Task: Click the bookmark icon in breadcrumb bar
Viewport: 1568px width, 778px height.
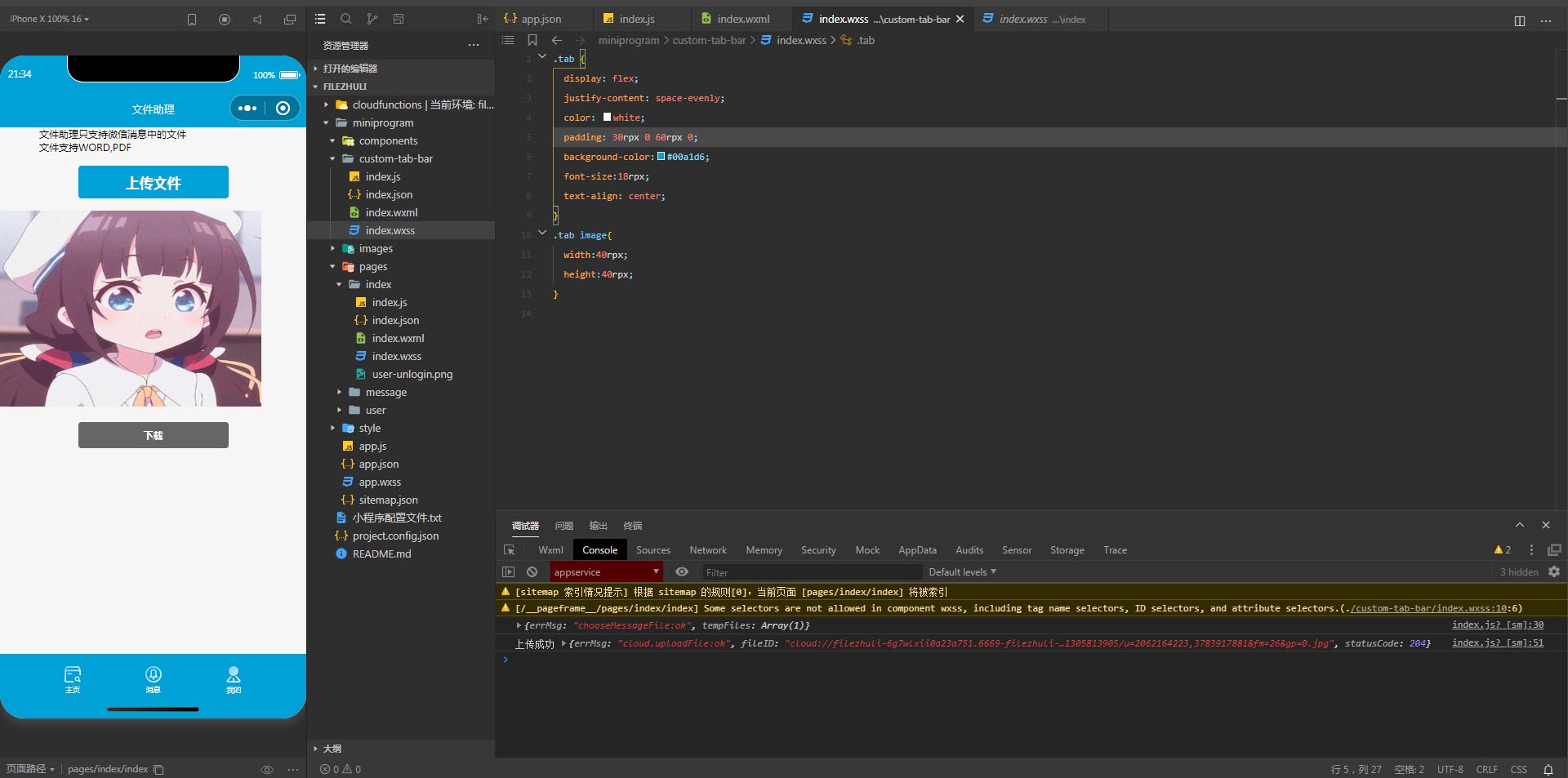Action: click(532, 40)
